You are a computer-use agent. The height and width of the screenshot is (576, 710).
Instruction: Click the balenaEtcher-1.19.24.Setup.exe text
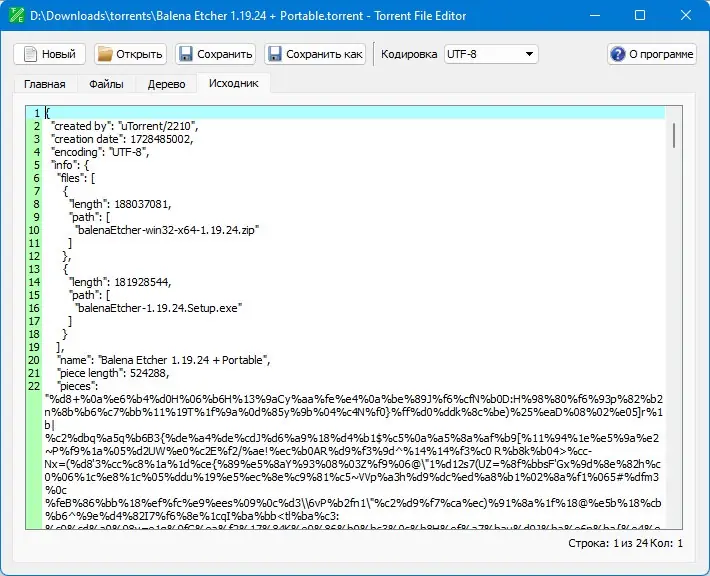(x=158, y=308)
